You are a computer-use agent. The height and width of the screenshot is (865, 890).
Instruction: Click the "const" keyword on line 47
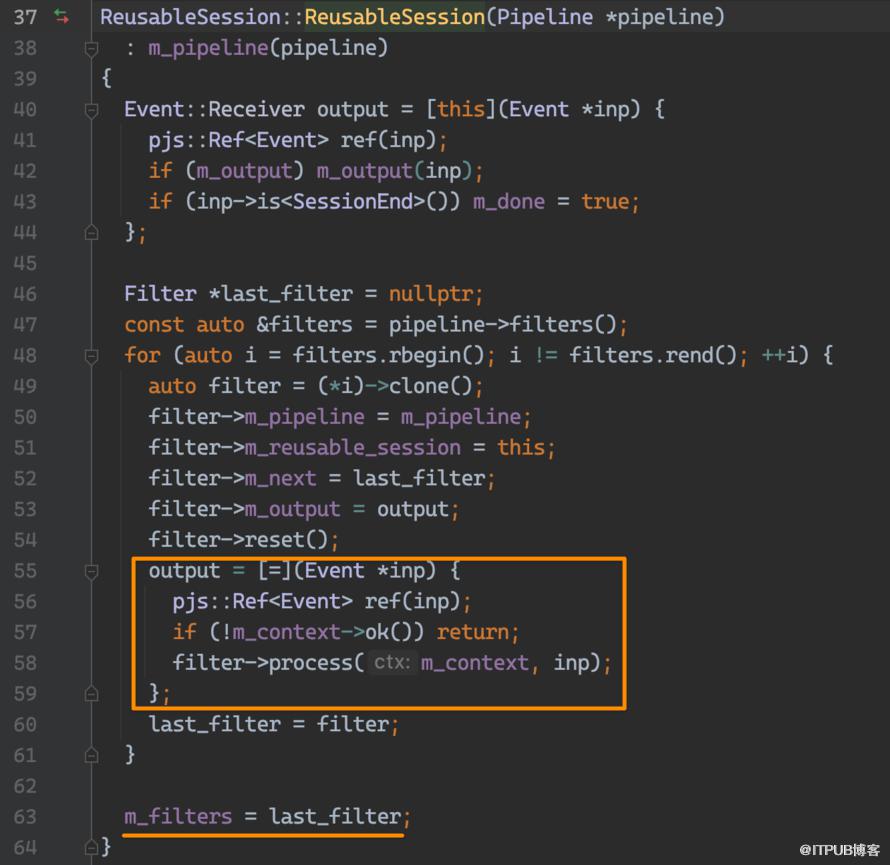coord(154,325)
